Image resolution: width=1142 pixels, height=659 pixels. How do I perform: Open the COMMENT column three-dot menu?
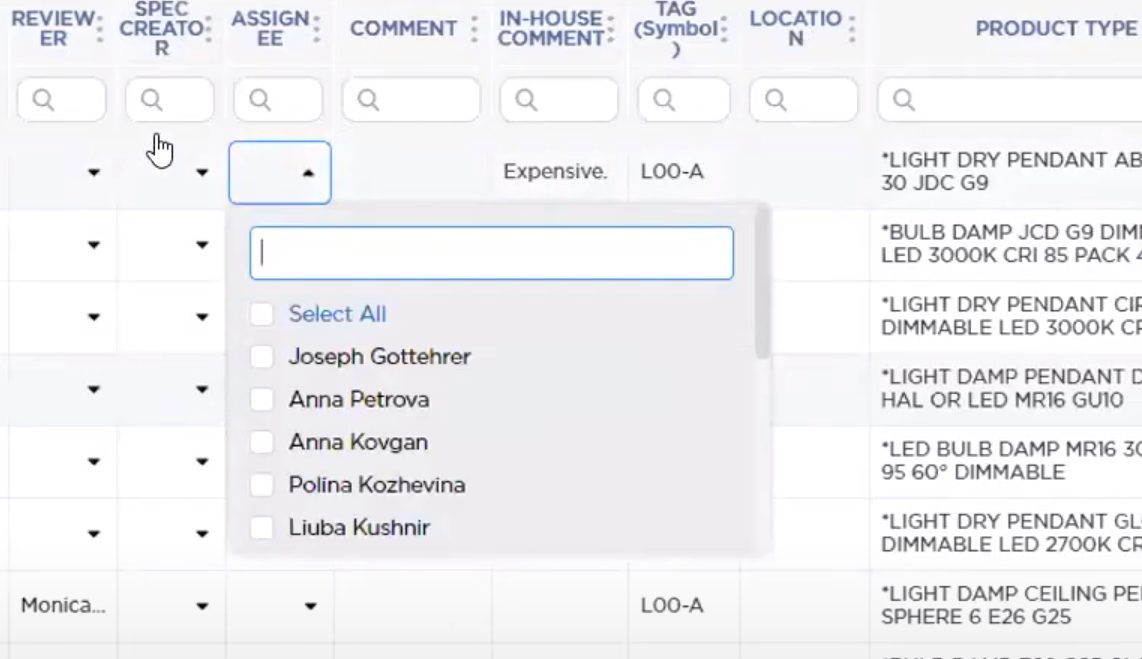click(474, 29)
